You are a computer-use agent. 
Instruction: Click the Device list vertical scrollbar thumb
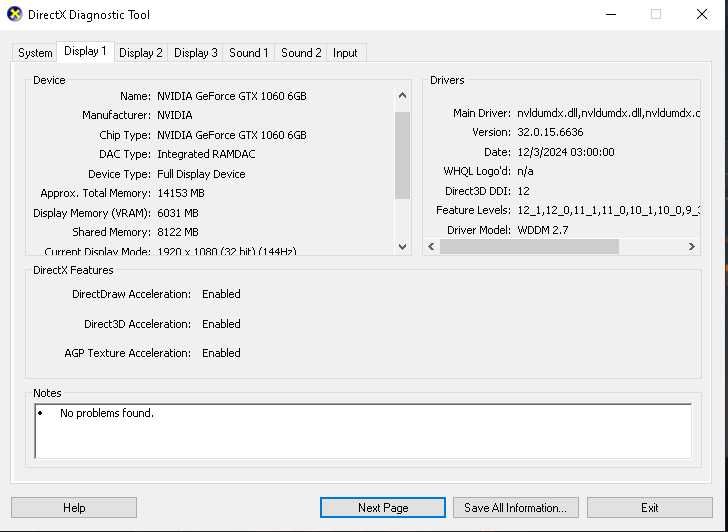403,155
